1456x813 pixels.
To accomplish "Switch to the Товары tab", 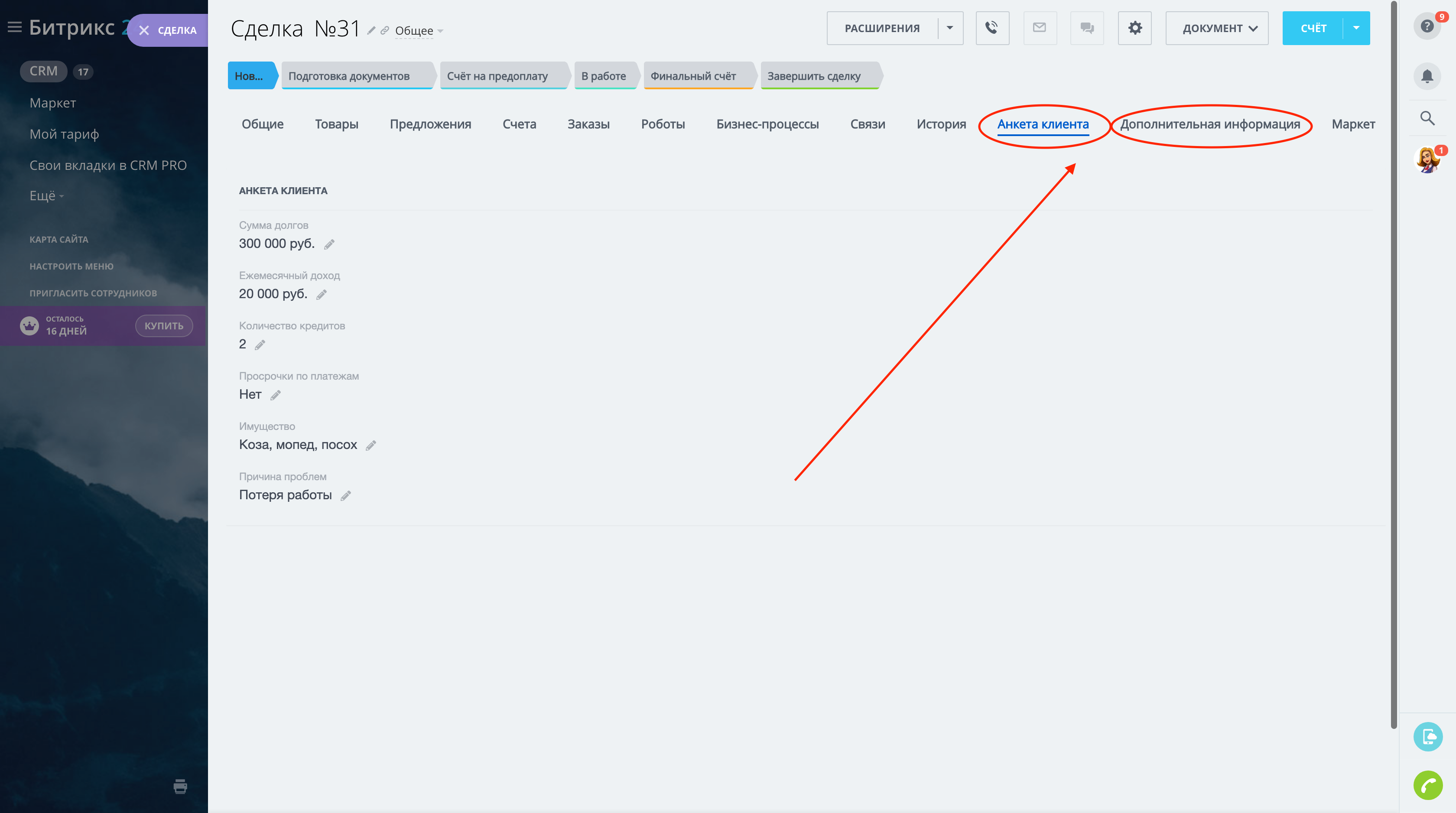I will click(336, 124).
